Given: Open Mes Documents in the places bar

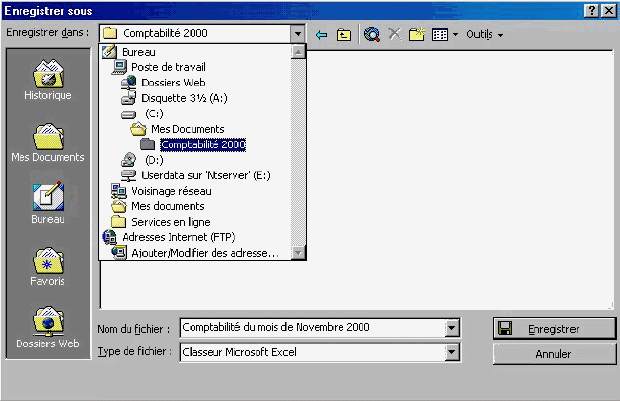Looking at the screenshot, I should pyautogui.click(x=48, y=142).
